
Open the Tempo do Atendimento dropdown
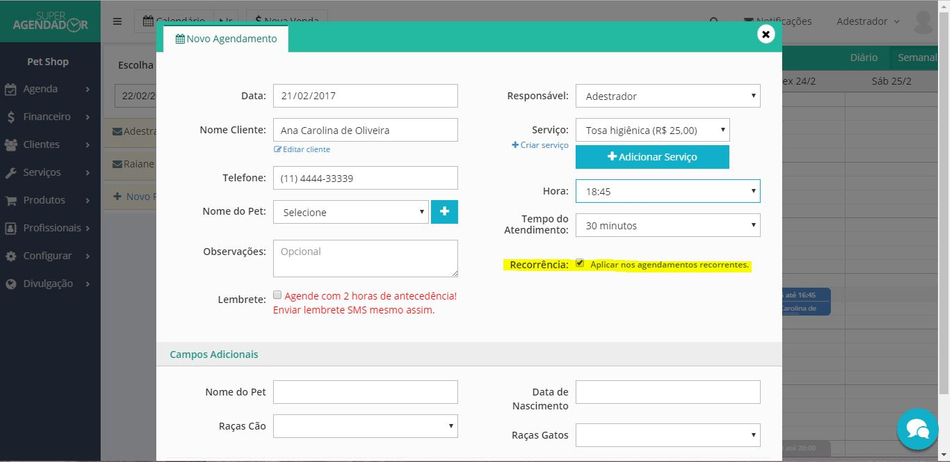(x=668, y=225)
